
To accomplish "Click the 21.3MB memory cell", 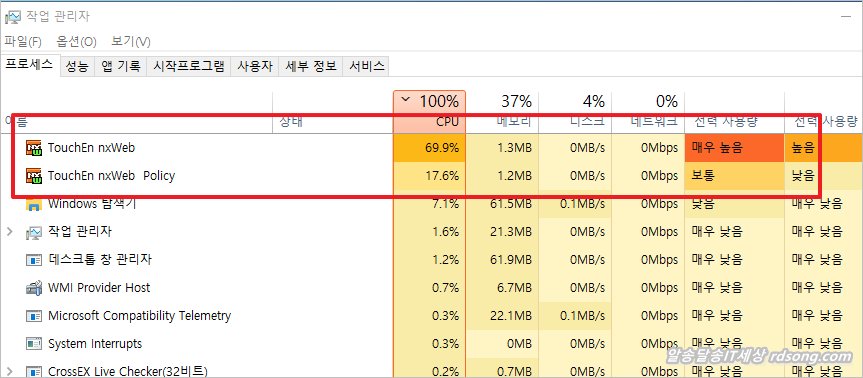I will click(x=502, y=232).
